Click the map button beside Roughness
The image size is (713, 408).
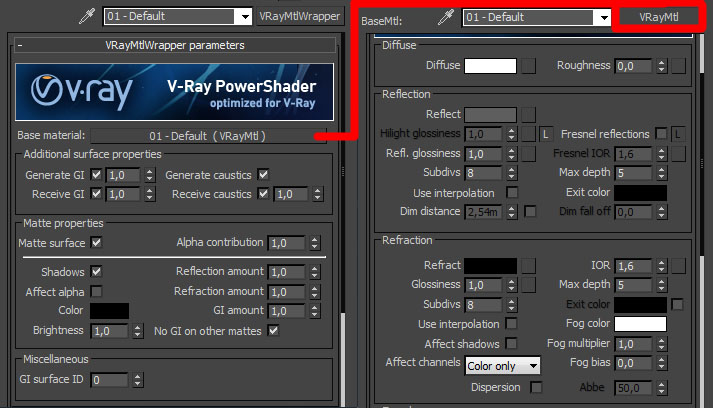[677, 66]
